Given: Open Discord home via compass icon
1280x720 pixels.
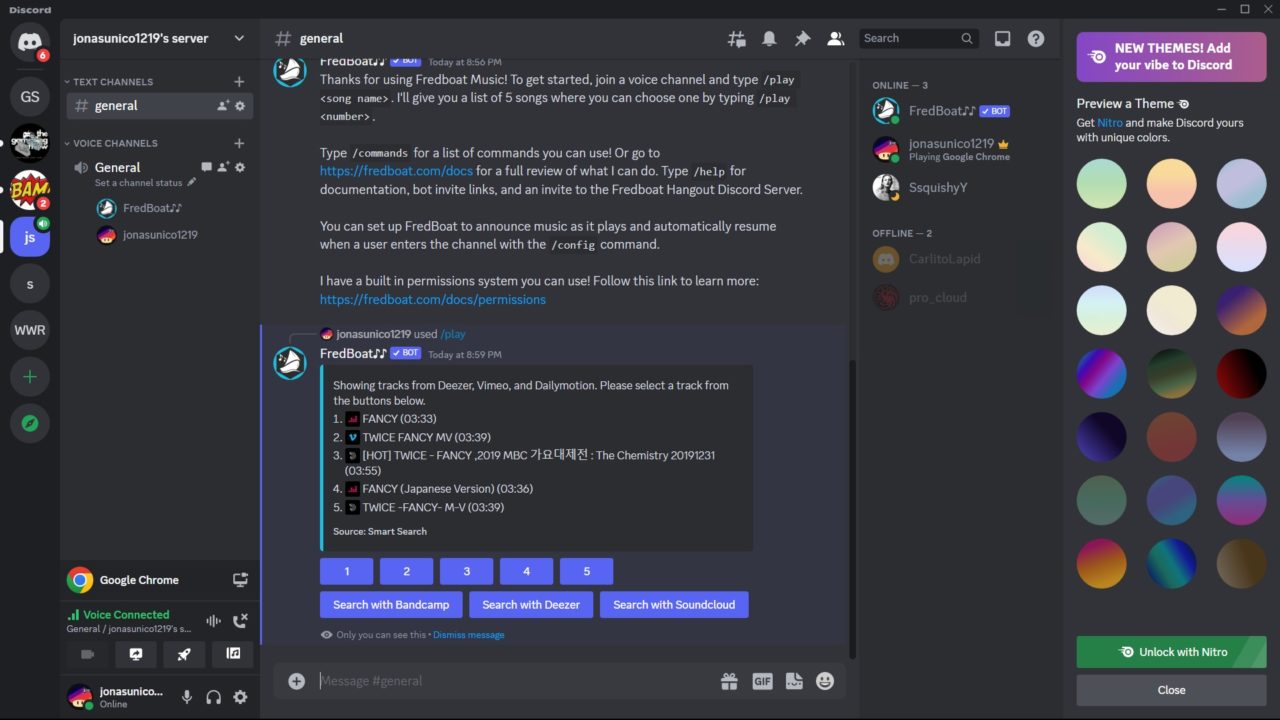Looking at the screenshot, I should coord(30,423).
